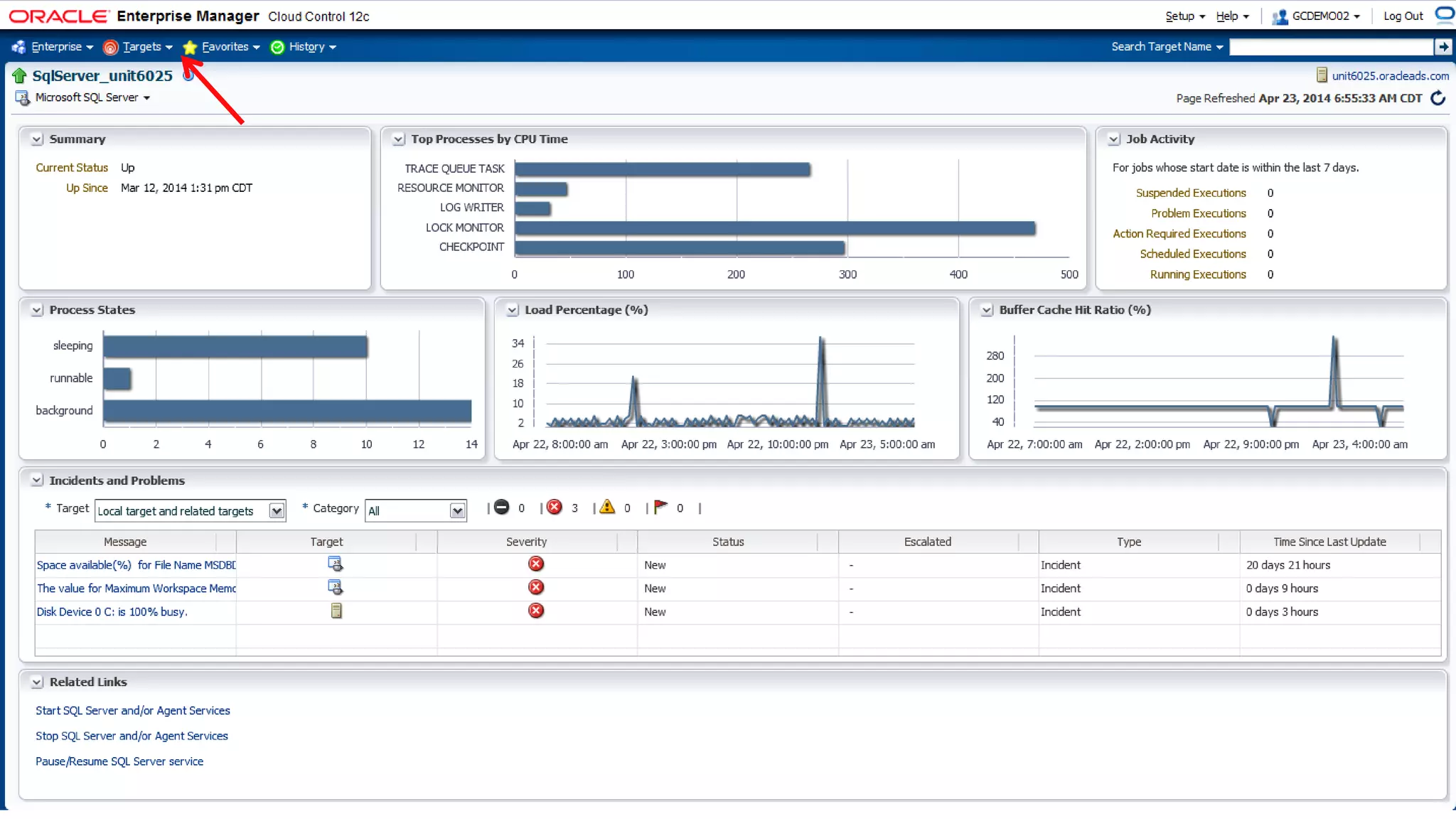Click the search go arrow button
Viewport: 1456px width, 819px height.
click(x=1442, y=47)
